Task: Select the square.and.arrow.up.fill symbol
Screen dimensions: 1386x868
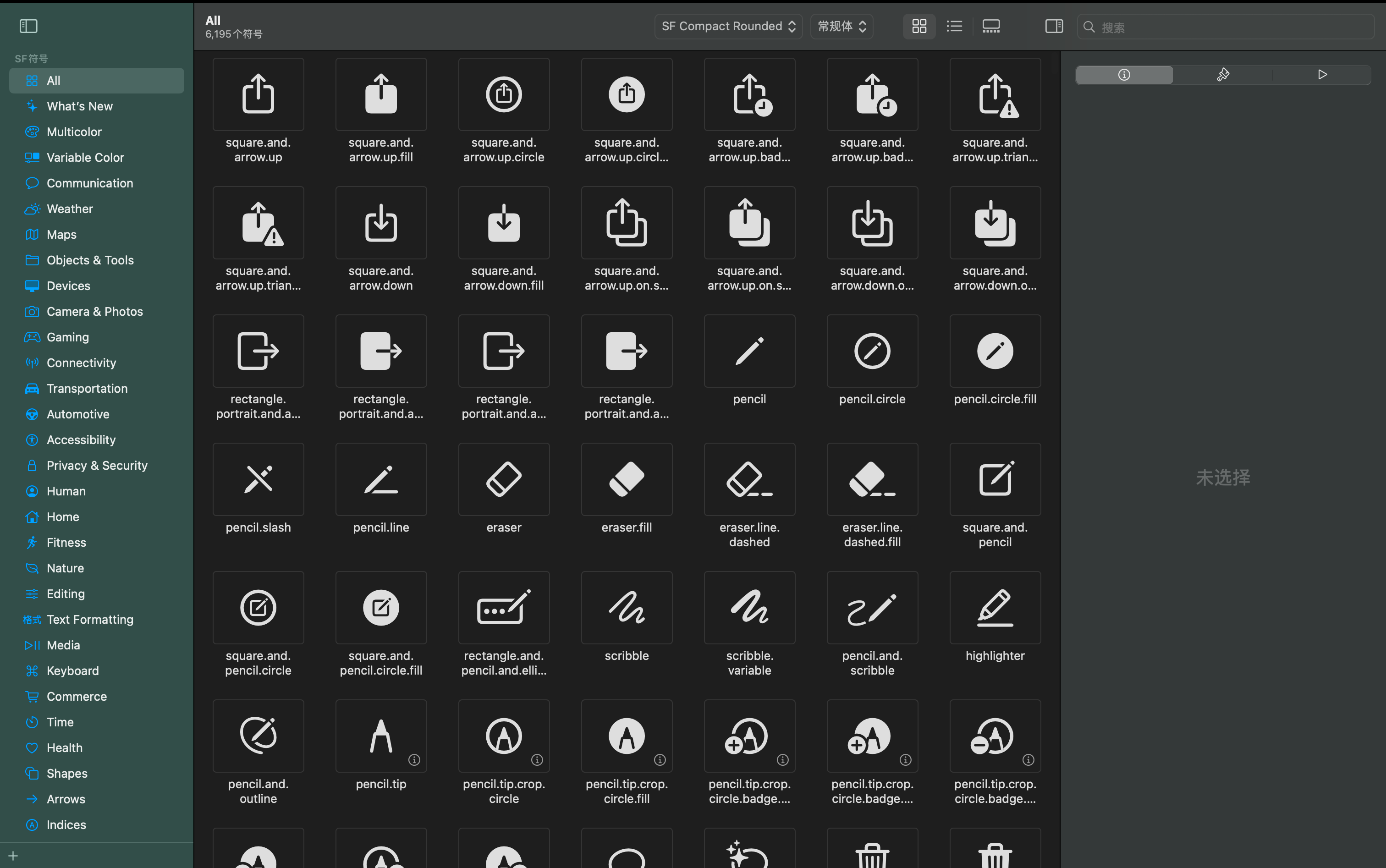Action: point(381,94)
